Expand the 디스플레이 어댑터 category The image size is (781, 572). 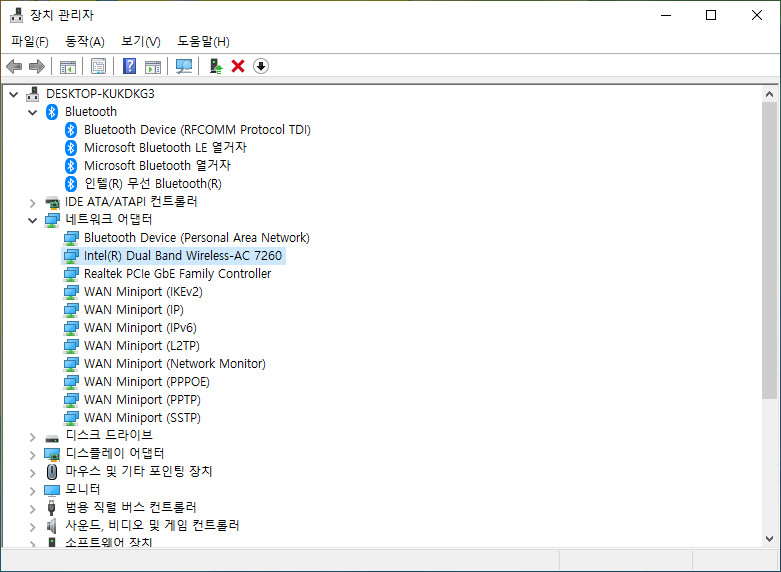32,455
